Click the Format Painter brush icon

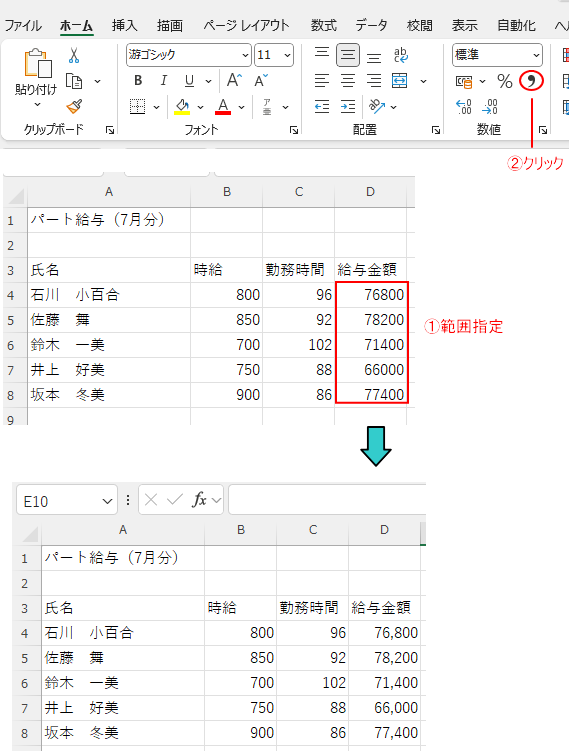[74, 106]
